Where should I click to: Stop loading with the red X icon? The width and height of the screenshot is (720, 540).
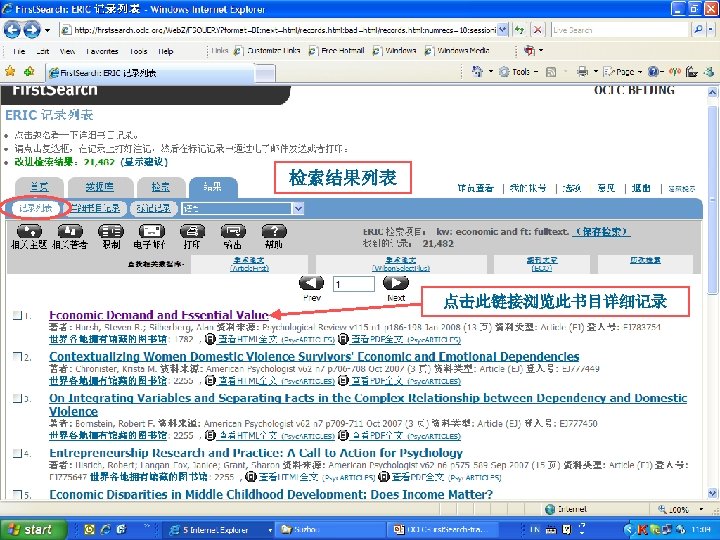coord(537,30)
